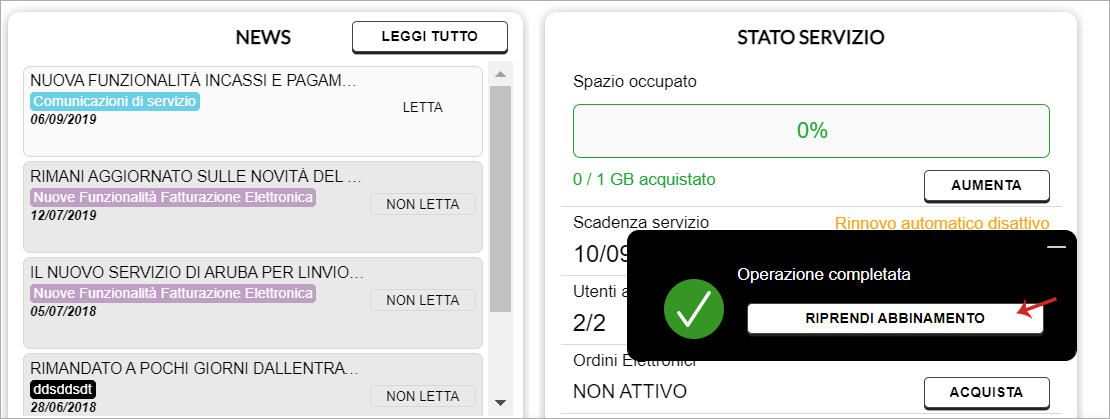The image size is (1110, 419).
Task: Click the RIPRENDI ABBINAMENTO button
Action: pos(895,318)
